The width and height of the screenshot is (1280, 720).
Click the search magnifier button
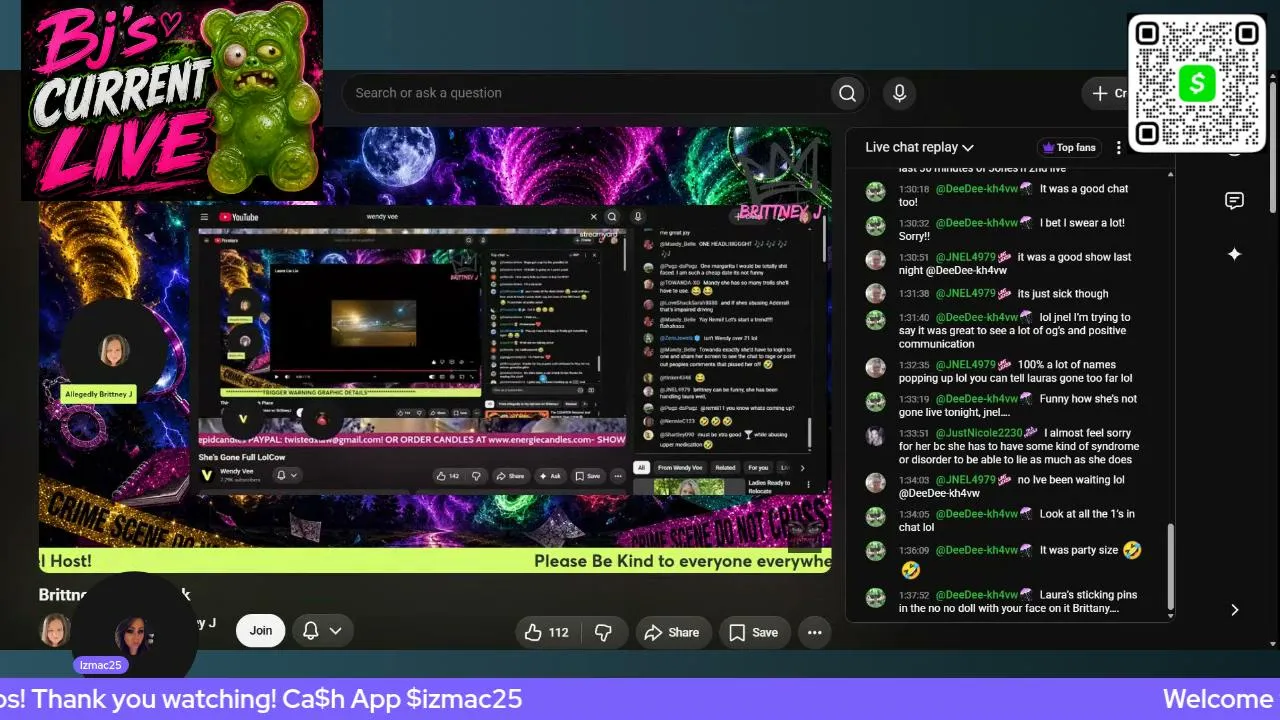tap(847, 93)
